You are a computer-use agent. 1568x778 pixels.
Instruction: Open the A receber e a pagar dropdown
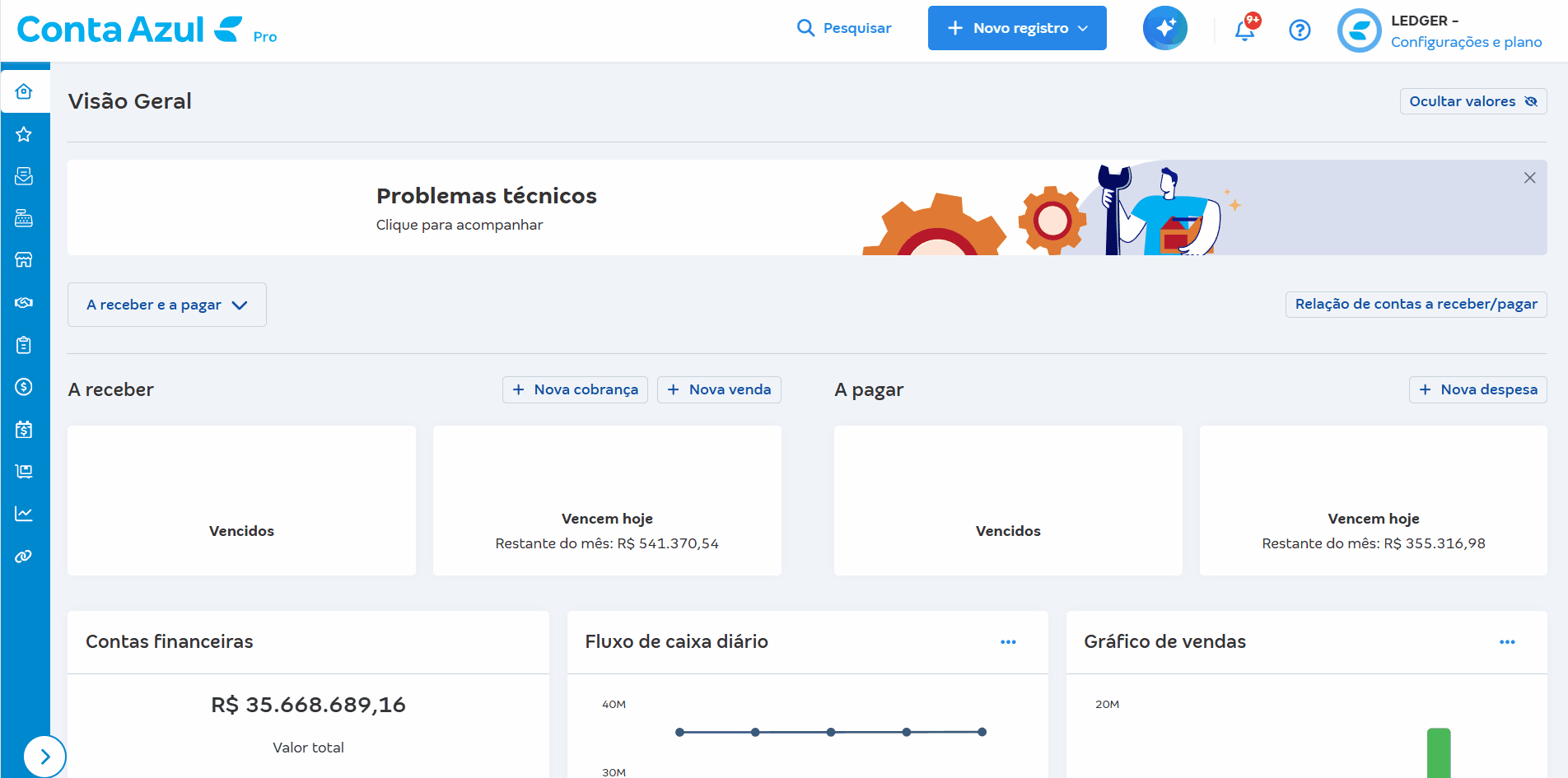click(x=167, y=305)
